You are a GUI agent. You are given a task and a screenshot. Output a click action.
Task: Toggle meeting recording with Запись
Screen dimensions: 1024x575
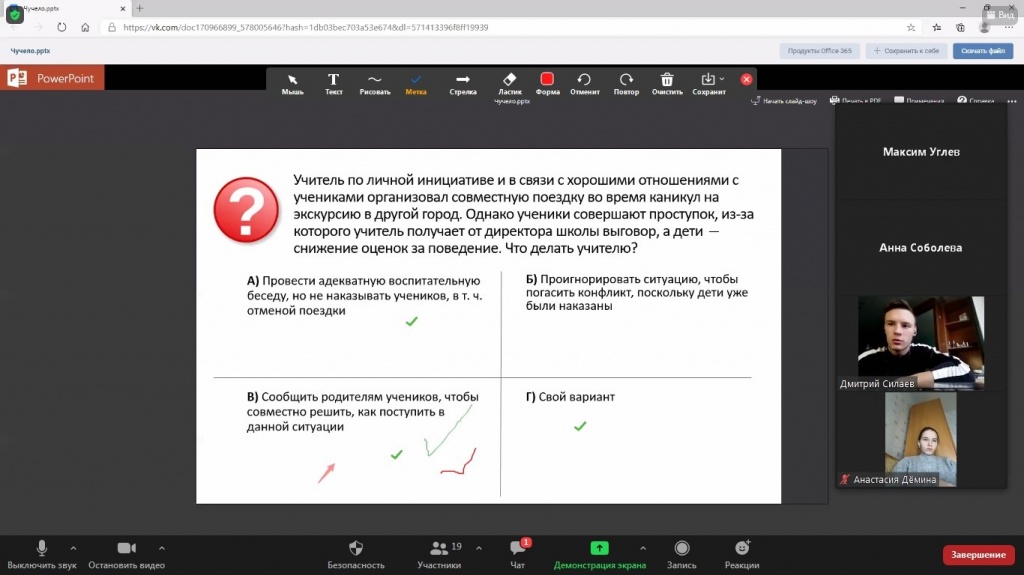coord(682,553)
